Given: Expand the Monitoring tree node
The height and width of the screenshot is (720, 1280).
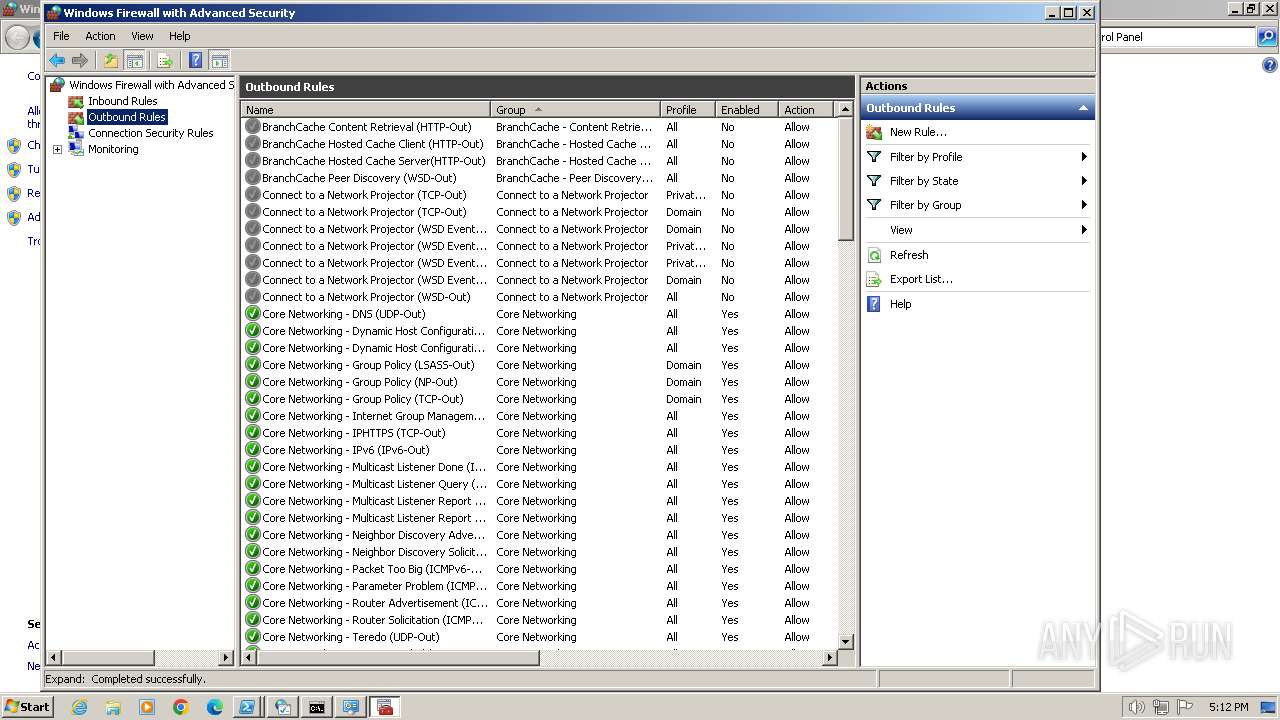Looking at the screenshot, I should pos(57,150).
